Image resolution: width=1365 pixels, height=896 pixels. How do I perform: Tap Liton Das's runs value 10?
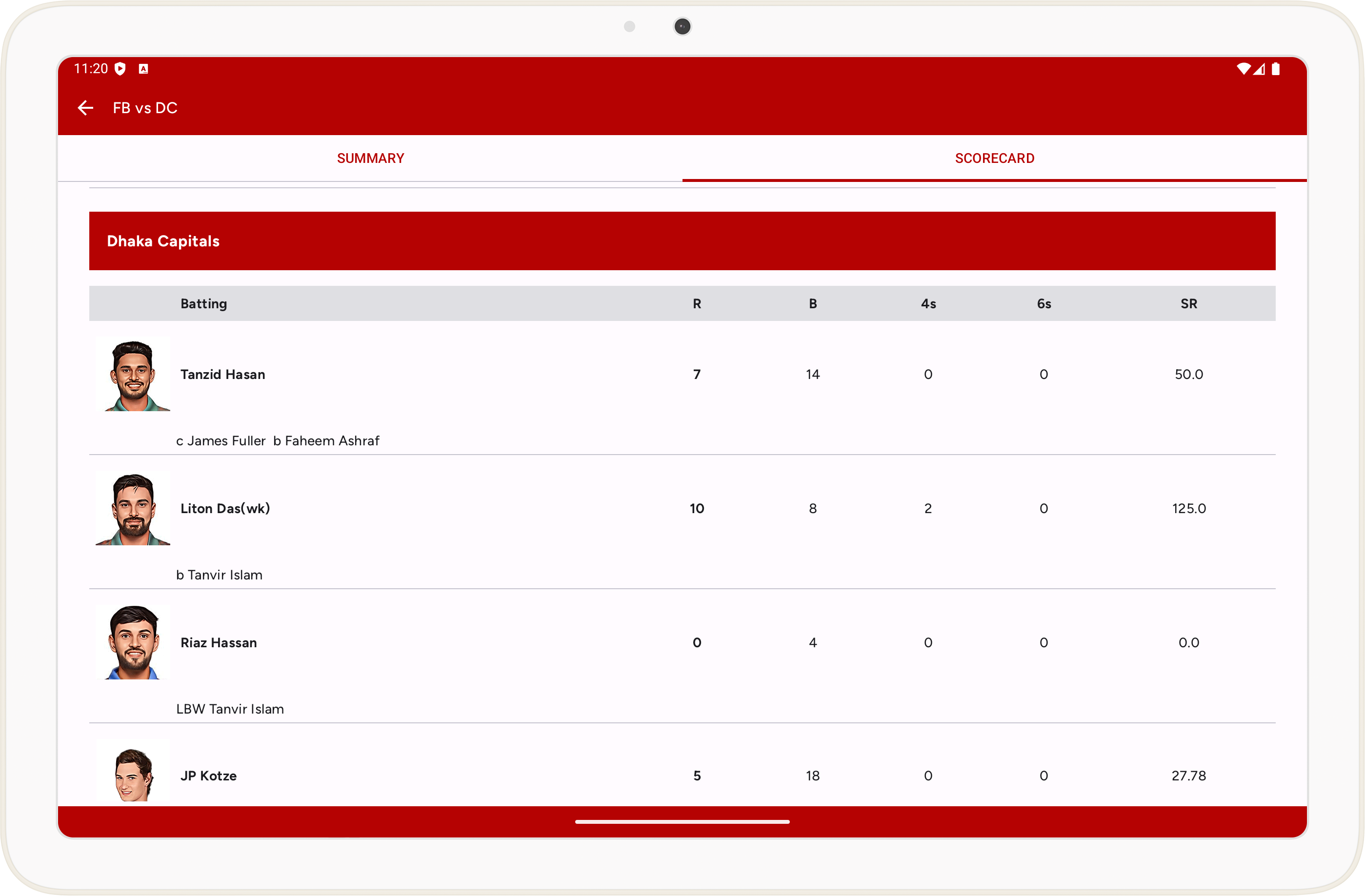(x=697, y=508)
